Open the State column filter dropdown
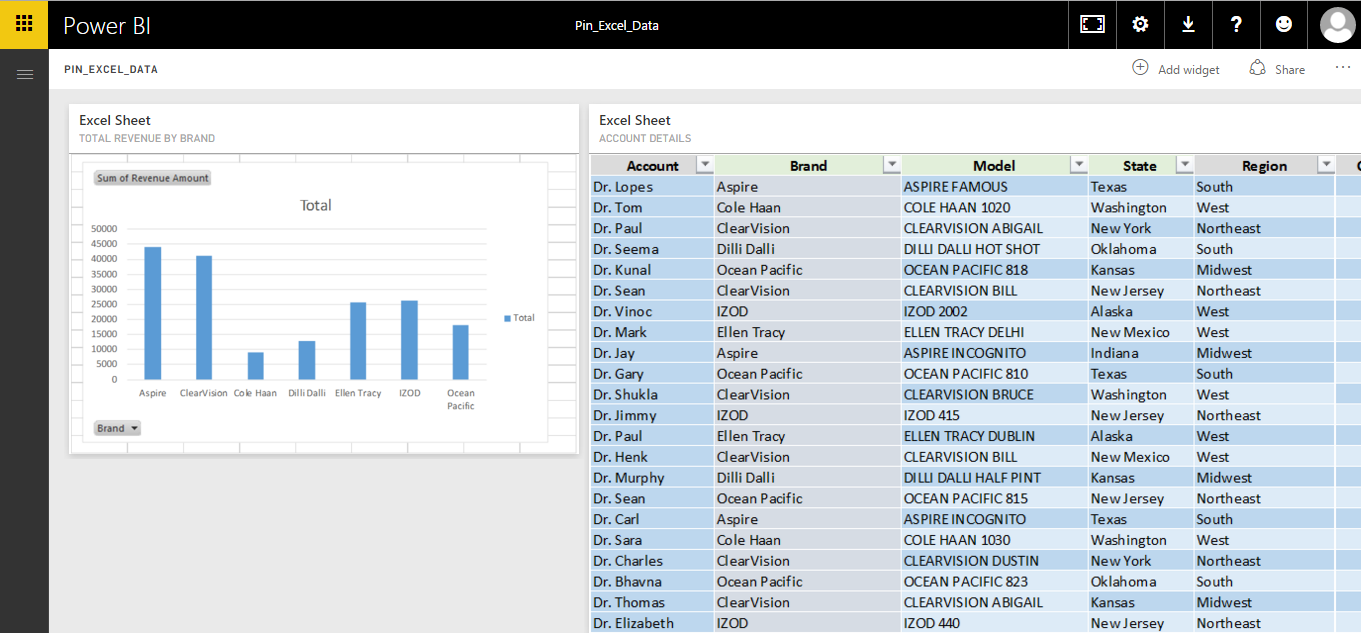This screenshot has width=1361, height=633. pos(1184,166)
